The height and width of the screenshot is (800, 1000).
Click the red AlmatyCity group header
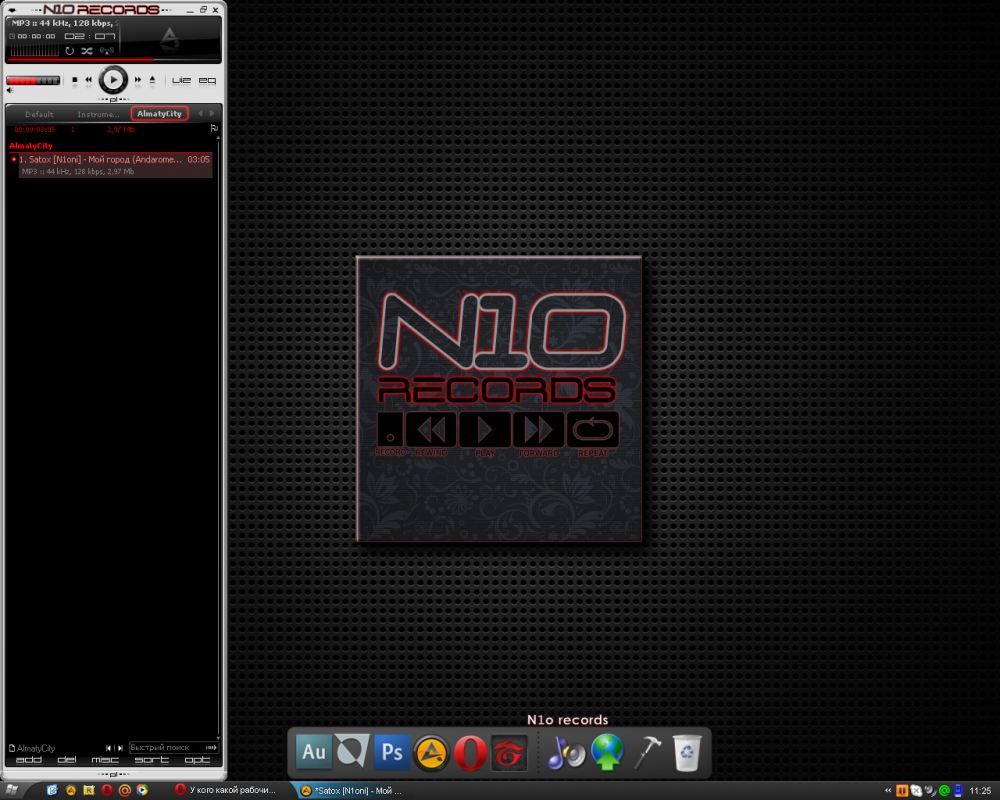tap(31, 145)
